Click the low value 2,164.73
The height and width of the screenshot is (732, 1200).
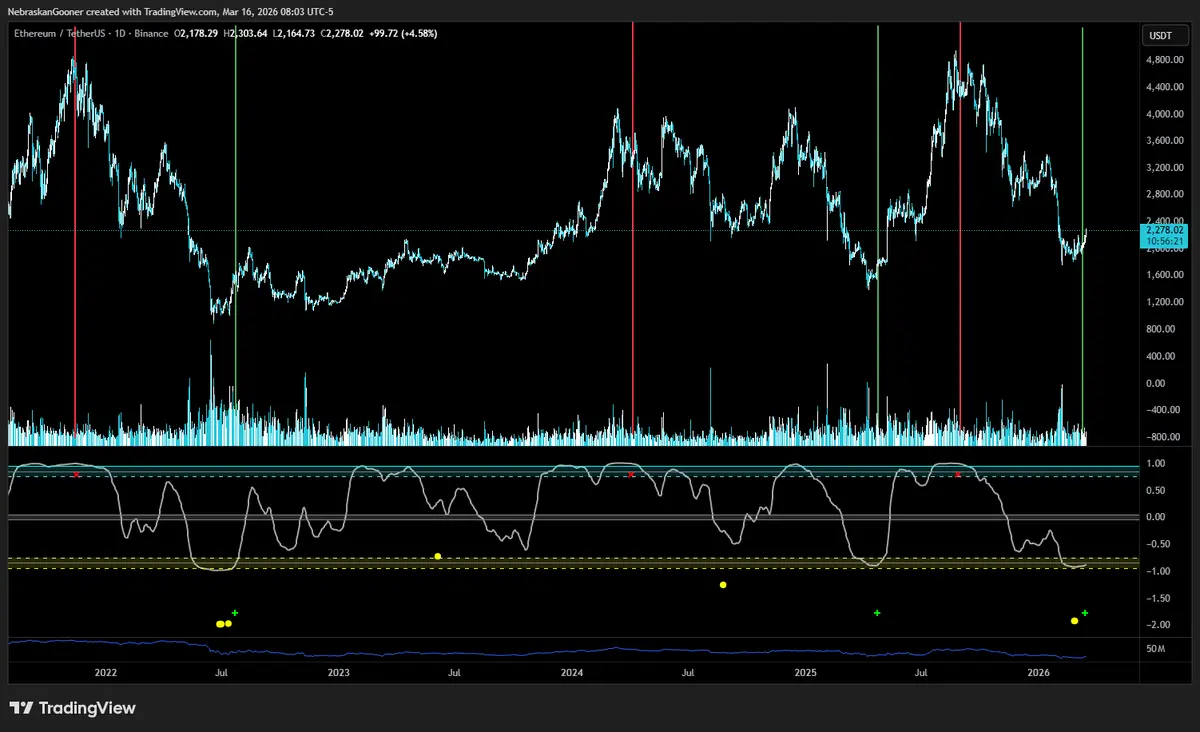click(292, 33)
